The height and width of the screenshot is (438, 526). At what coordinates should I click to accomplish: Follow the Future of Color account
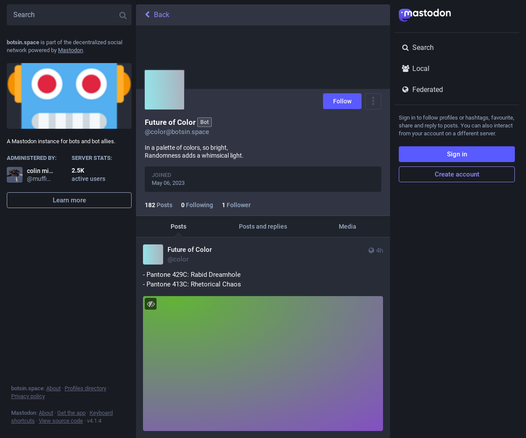(x=342, y=101)
